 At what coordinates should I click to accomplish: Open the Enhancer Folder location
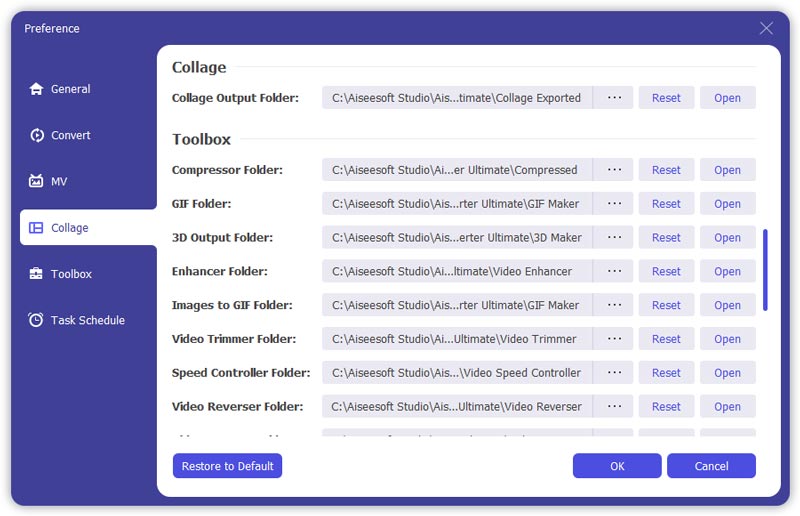(727, 272)
